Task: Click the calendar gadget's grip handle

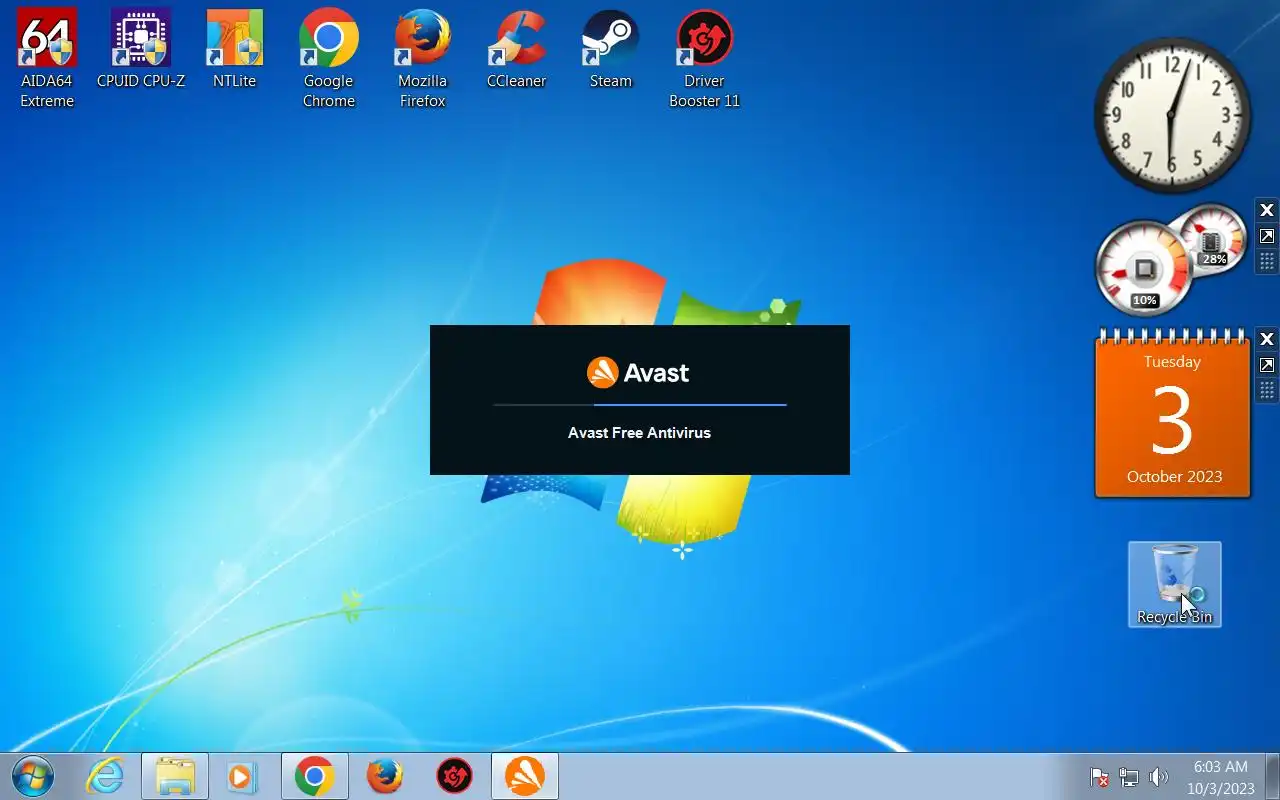Action: (x=1266, y=390)
